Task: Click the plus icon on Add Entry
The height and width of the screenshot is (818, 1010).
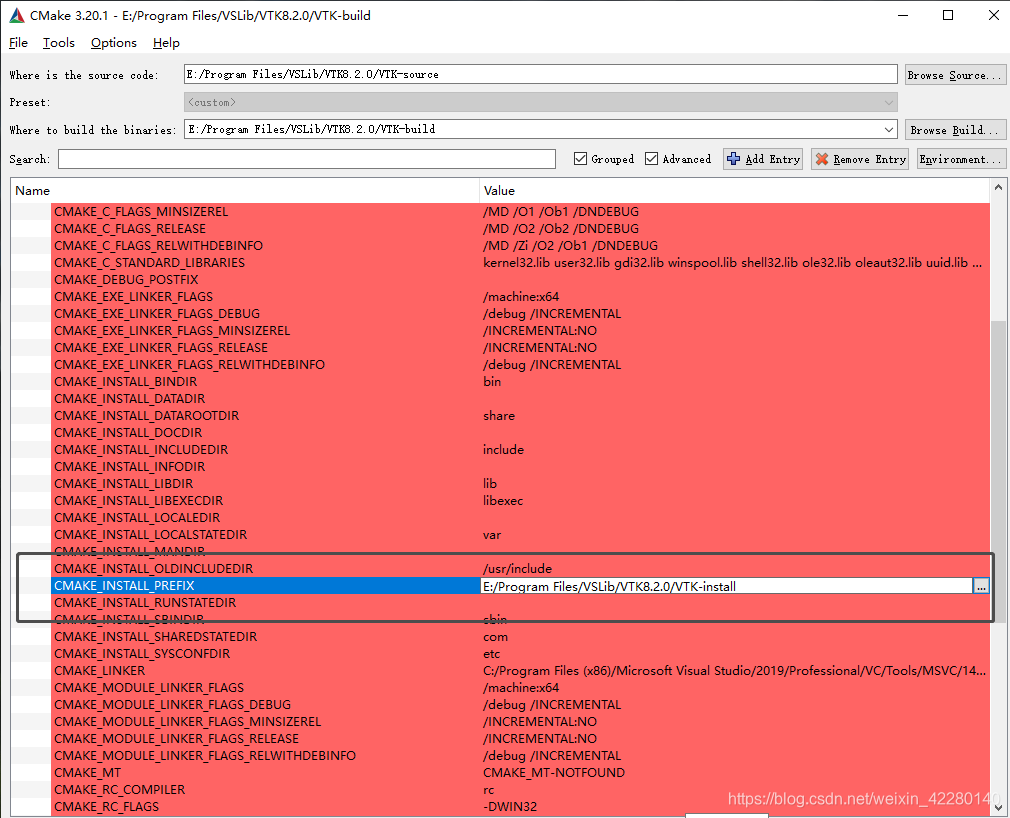Action: coord(733,159)
